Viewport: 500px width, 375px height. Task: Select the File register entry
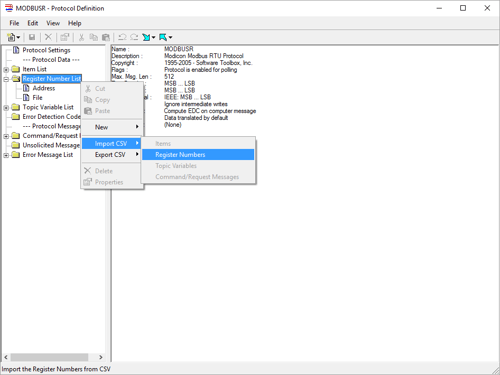tap(37, 98)
